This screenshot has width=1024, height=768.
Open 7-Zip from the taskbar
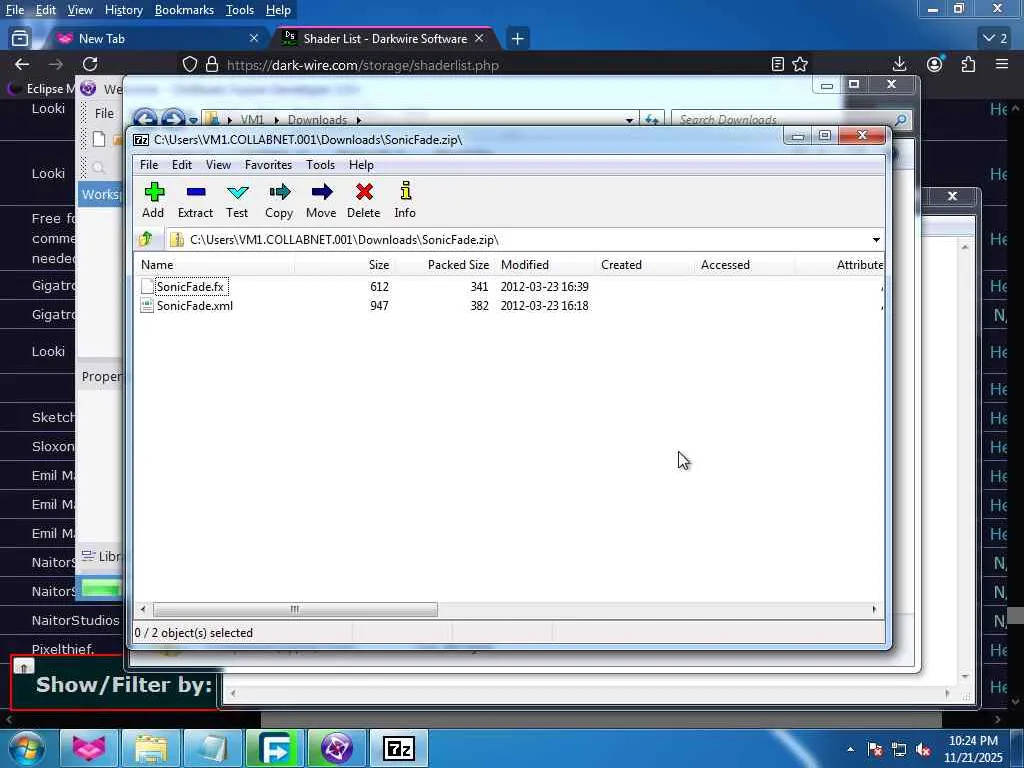(398, 748)
